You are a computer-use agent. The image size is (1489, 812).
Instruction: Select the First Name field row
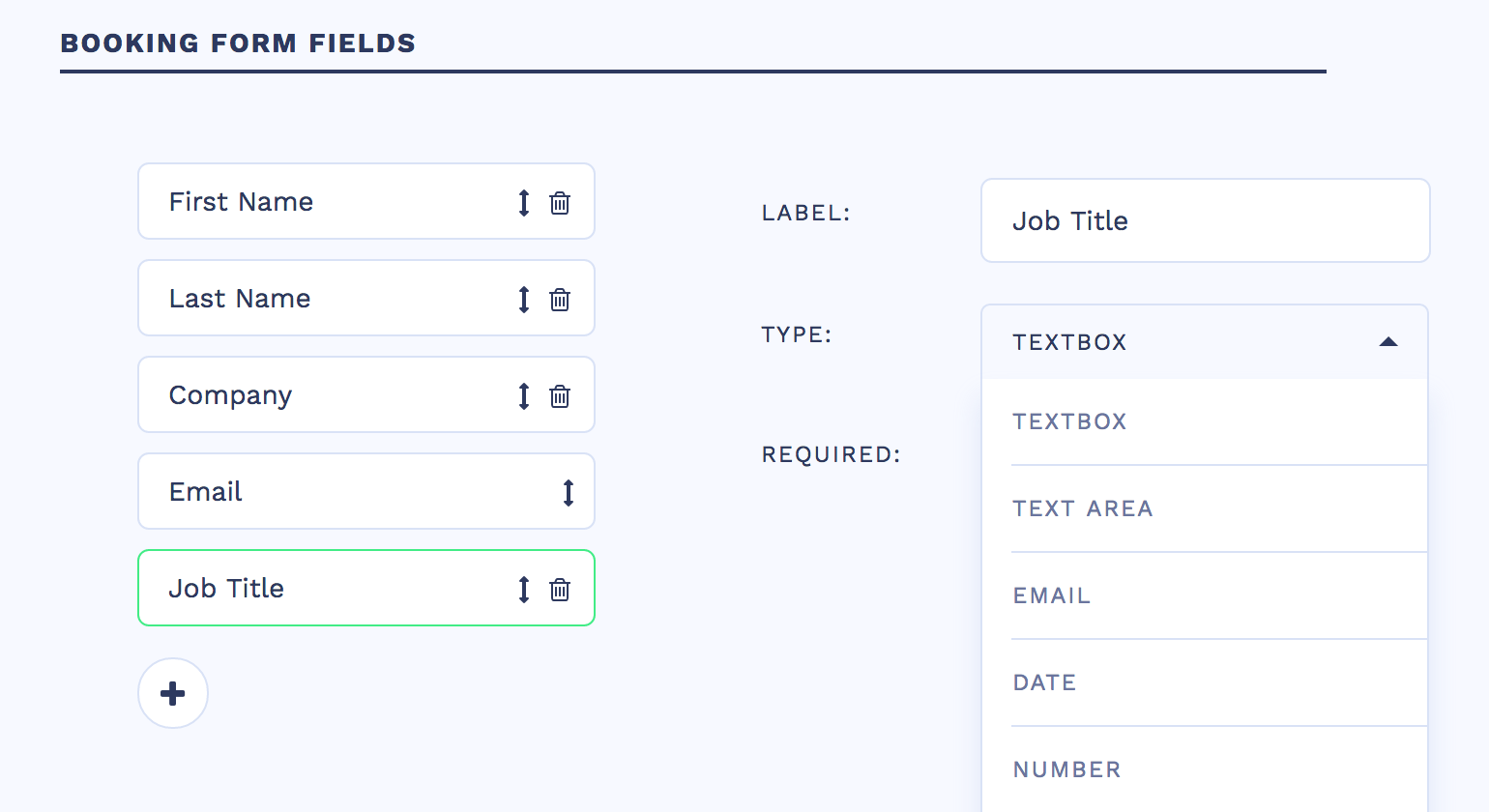tap(329, 202)
